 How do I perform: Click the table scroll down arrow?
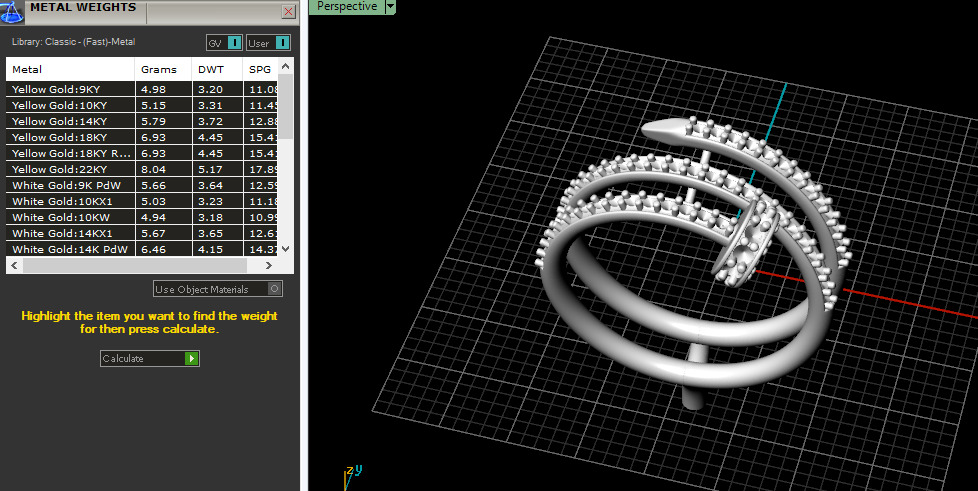coord(286,248)
